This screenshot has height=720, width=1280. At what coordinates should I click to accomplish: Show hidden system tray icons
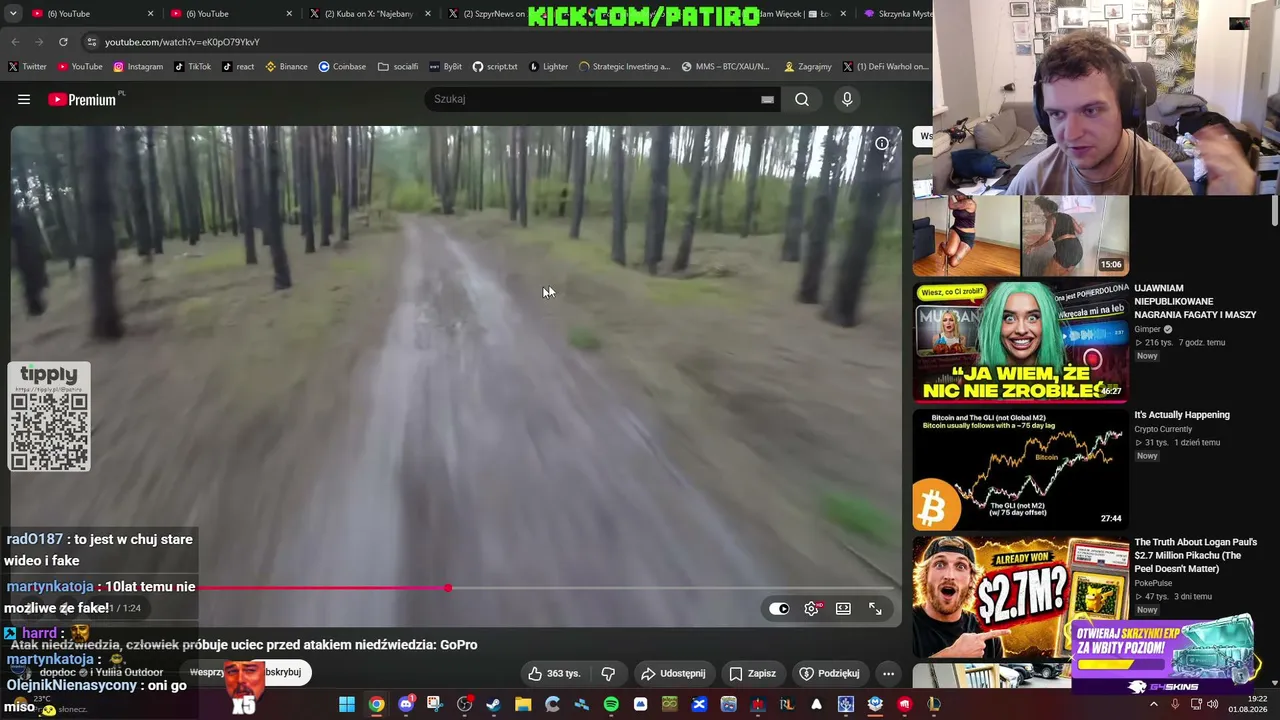[1153, 704]
